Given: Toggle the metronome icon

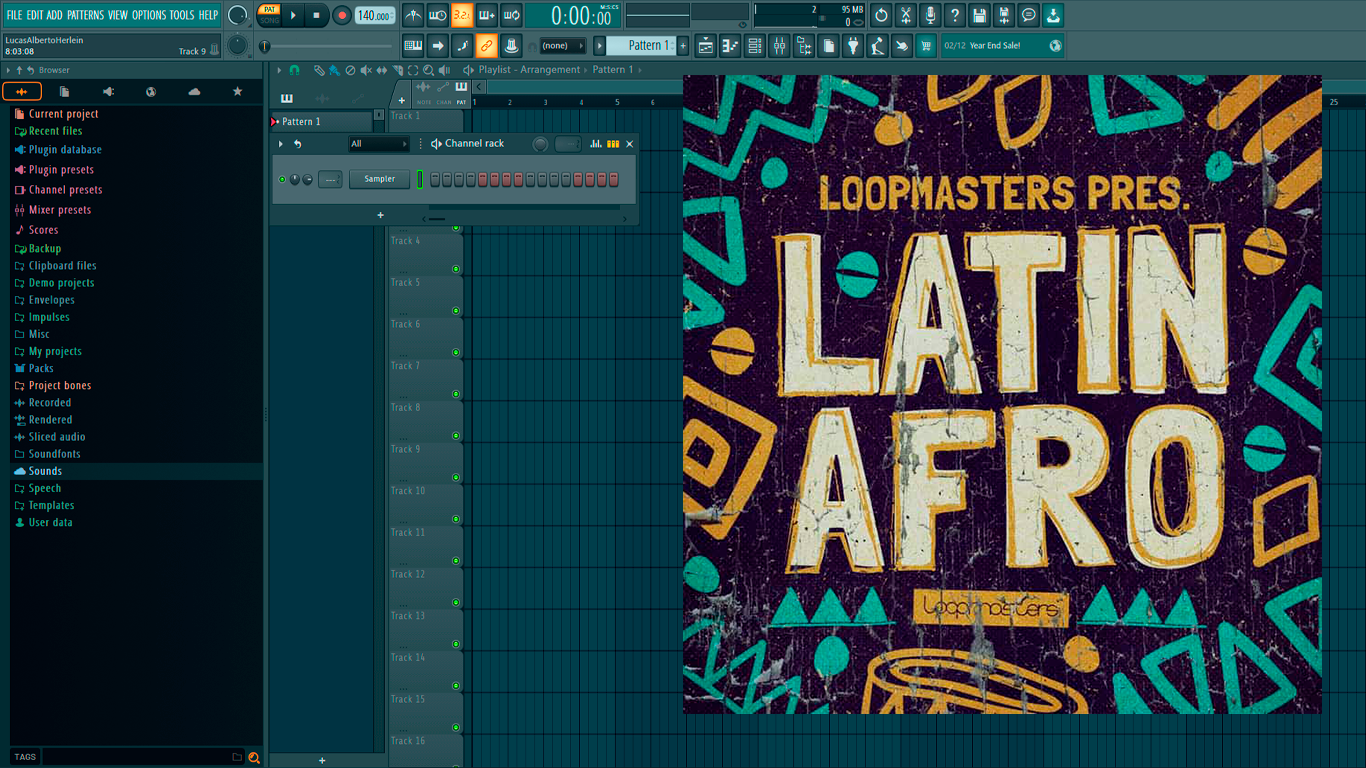Looking at the screenshot, I should click(413, 15).
